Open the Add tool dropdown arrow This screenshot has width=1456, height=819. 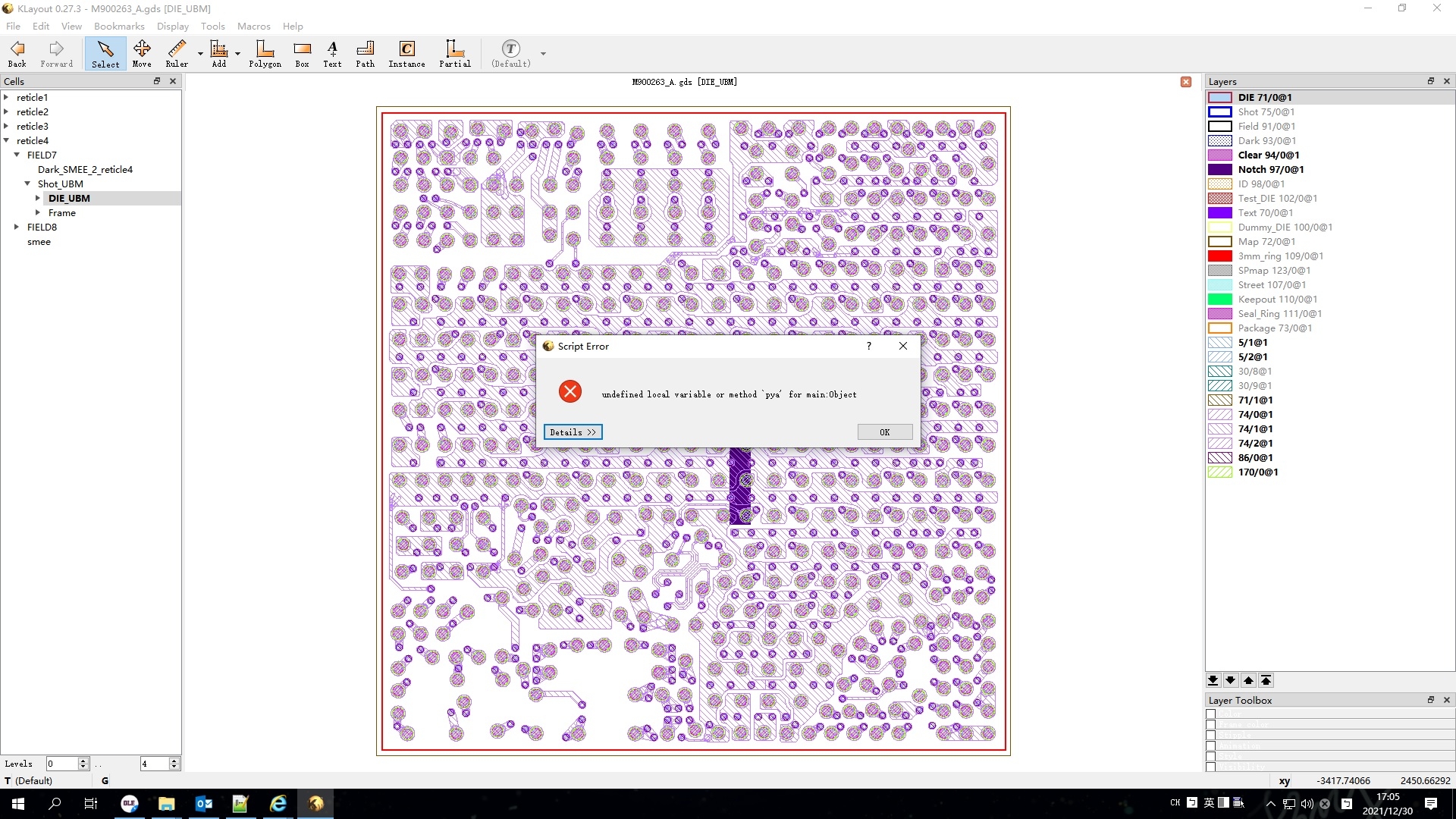click(x=237, y=54)
